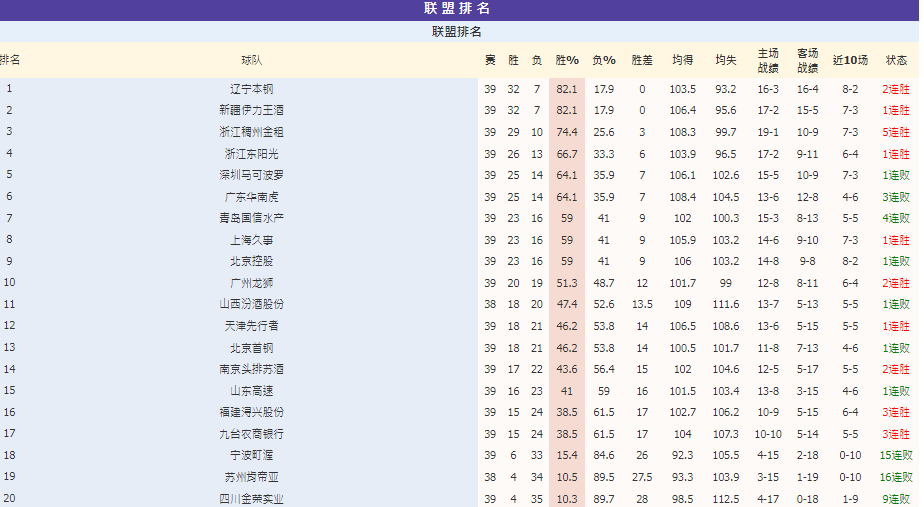Click 15.4 win percentage for 宁波町渥

pyautogui.click(x=567, y=456)
